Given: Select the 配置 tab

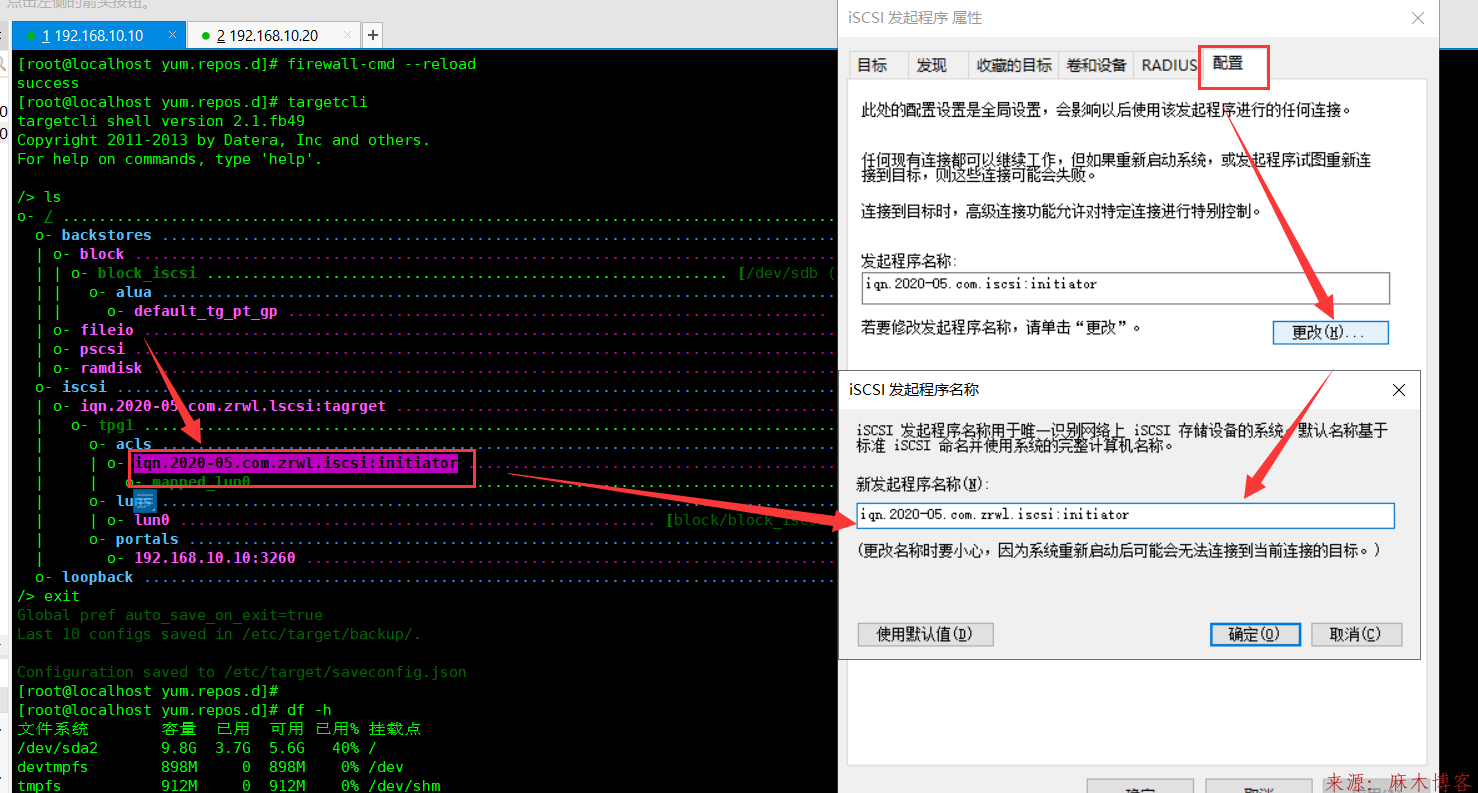Looking at the screenshot, I should coord(1229,63).
